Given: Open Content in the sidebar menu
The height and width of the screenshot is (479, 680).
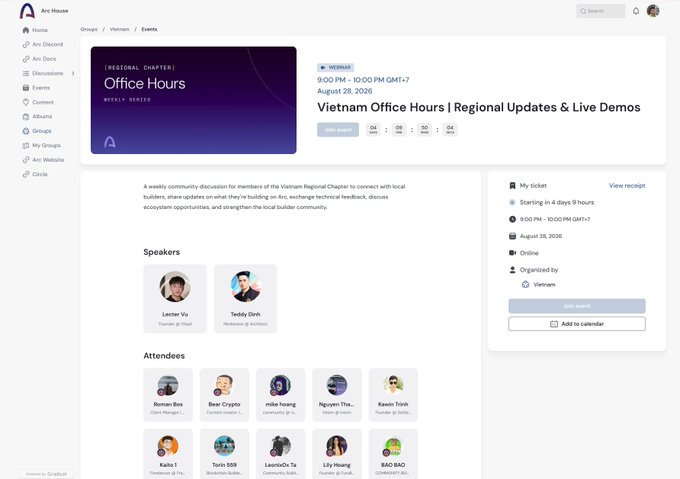Looking at the screenshot, I should click(x=43, y=102).
